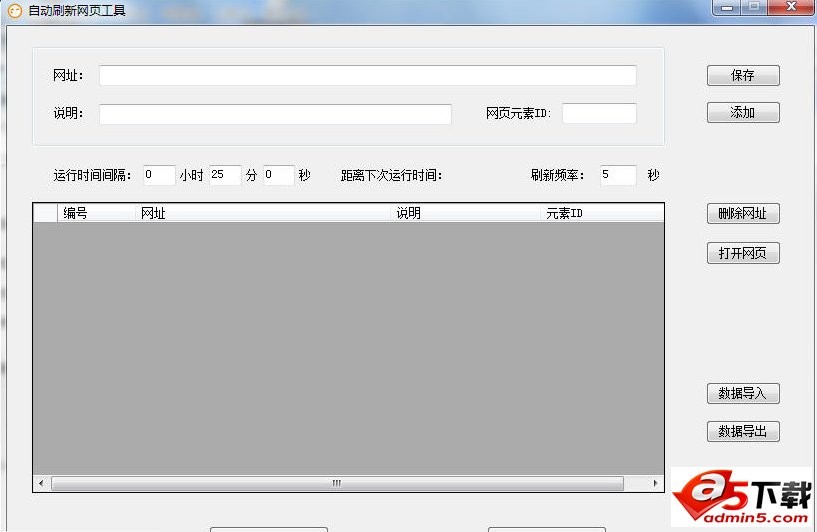This screenshot has width=817, height=532.
Task: Click the app icon in title bar
Action: (15, 10)
